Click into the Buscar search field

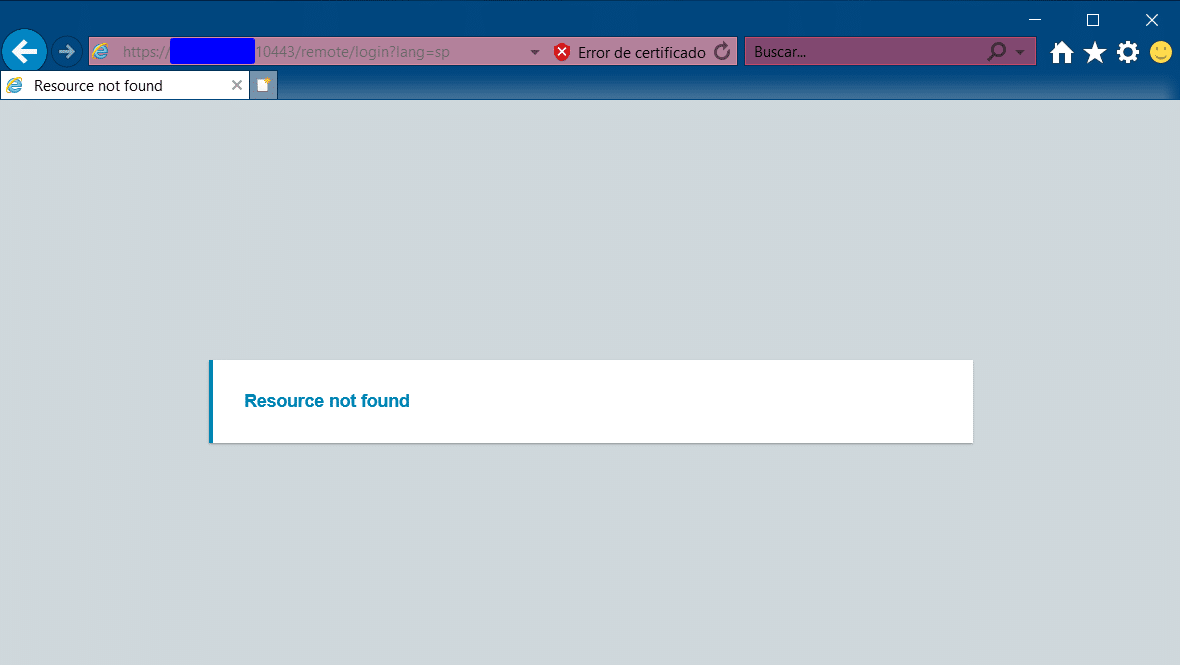865,51
